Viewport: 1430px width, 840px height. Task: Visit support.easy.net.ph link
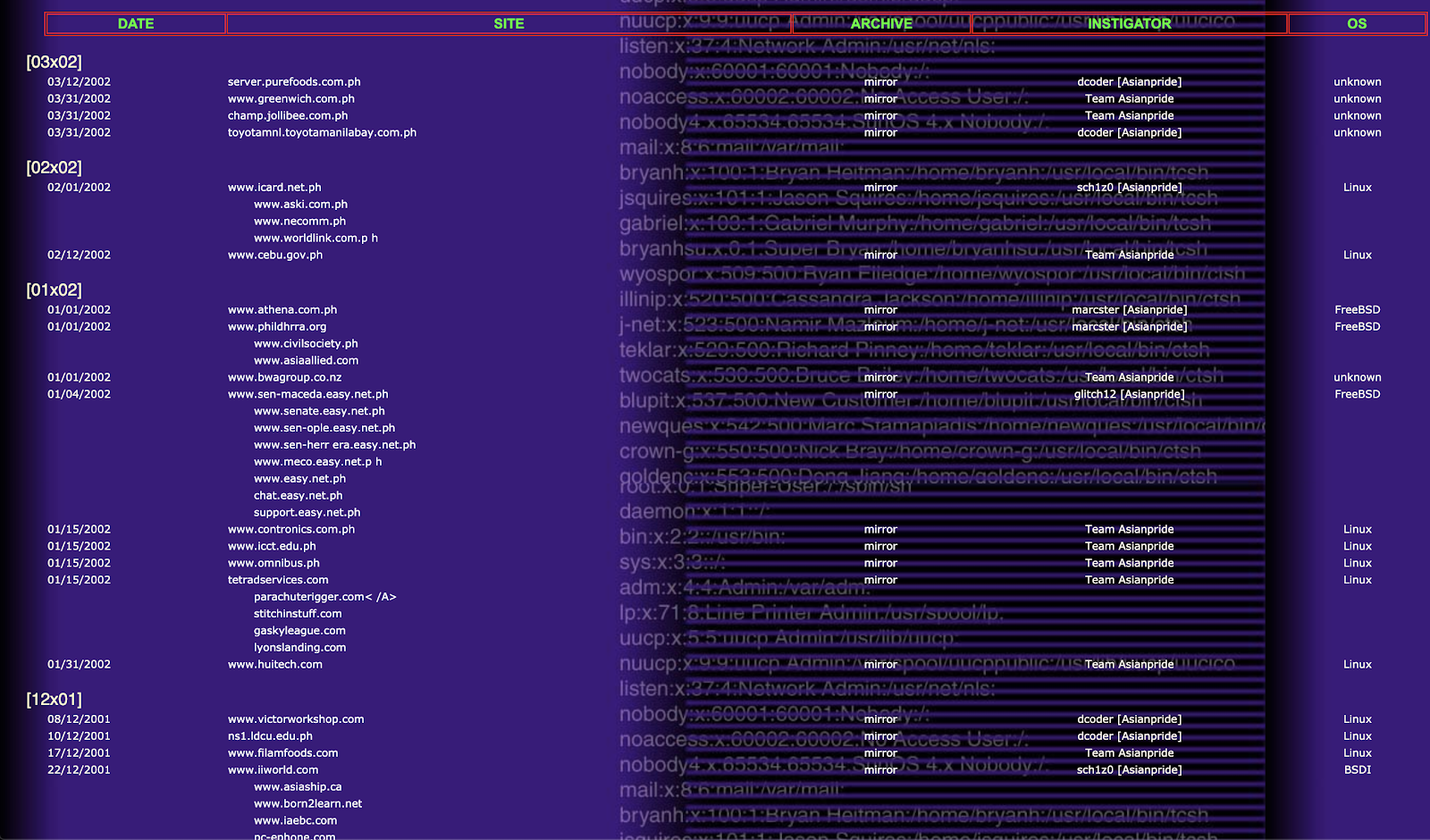click(307, 513)
